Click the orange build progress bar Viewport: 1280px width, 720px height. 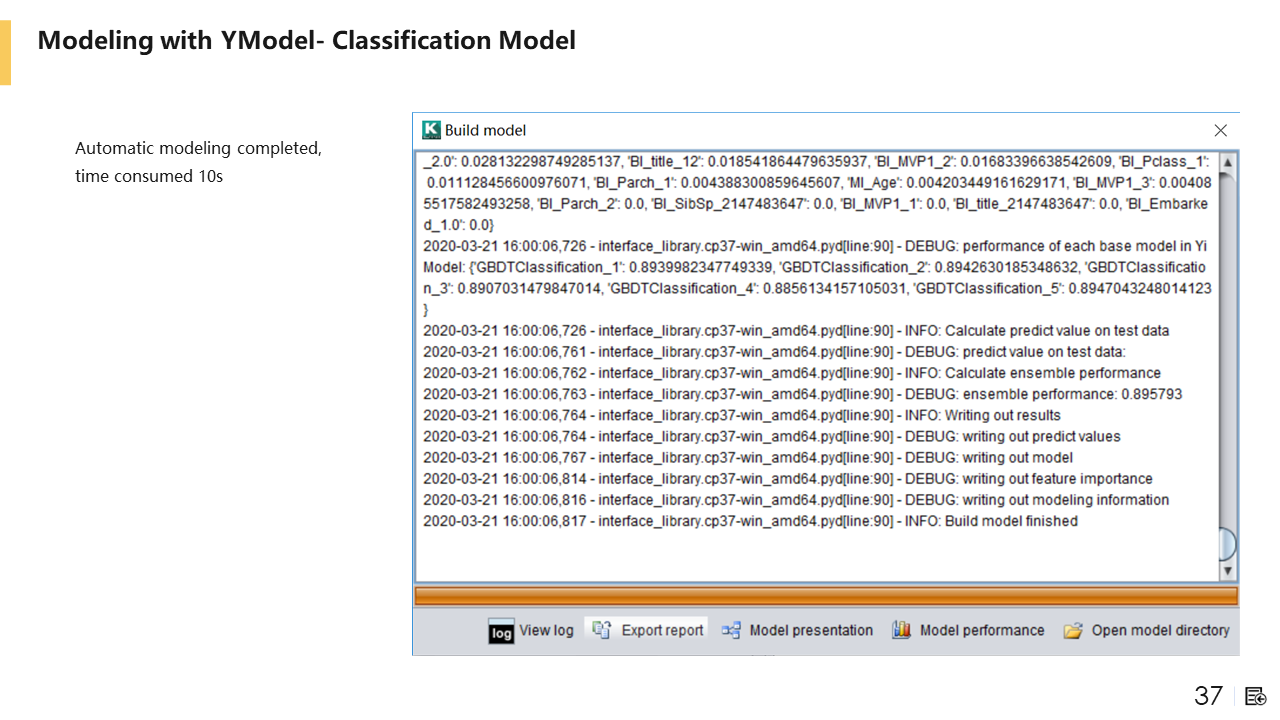tap(826, 596)
